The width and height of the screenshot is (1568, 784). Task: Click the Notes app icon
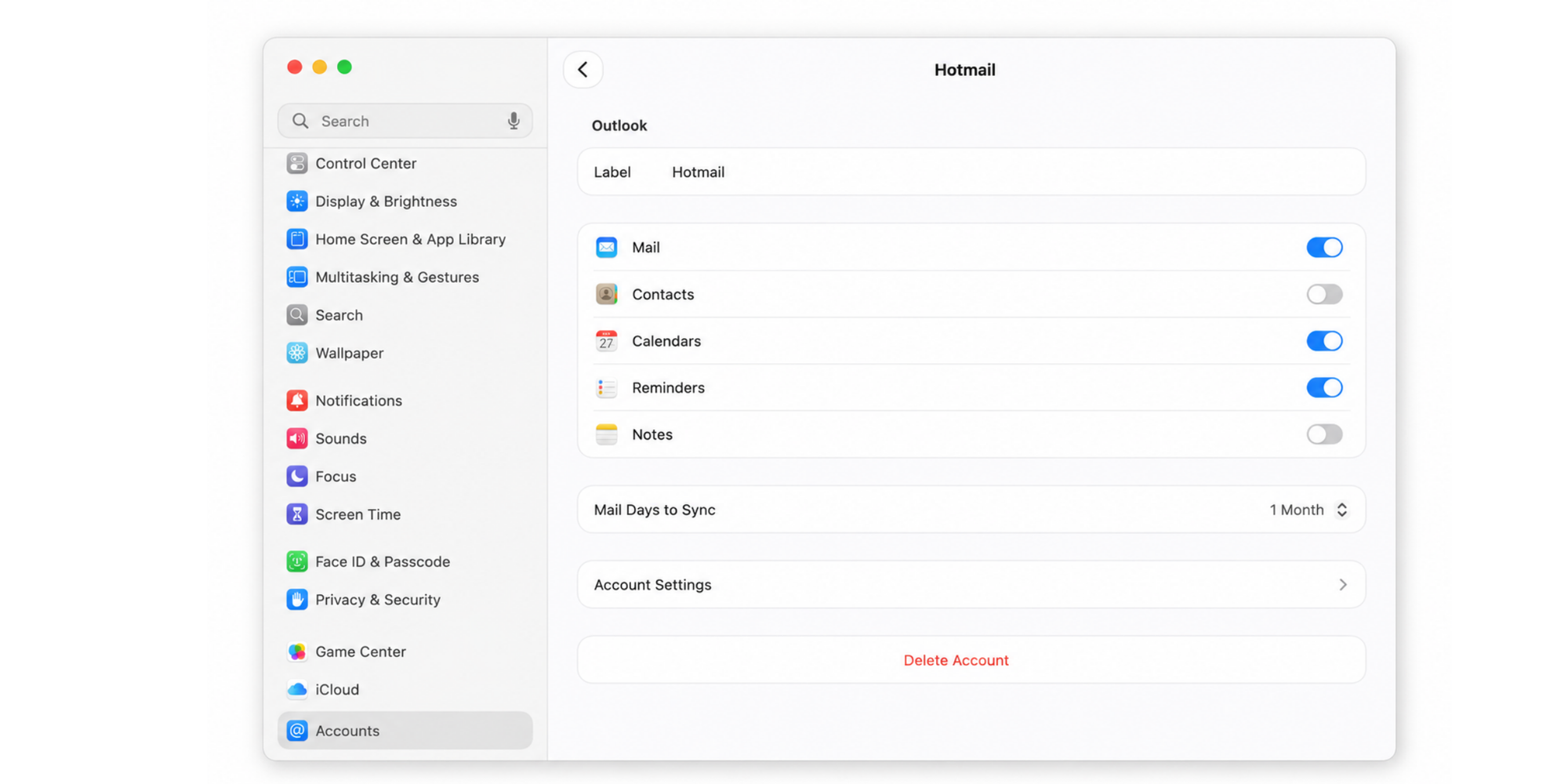click(606, 434)
